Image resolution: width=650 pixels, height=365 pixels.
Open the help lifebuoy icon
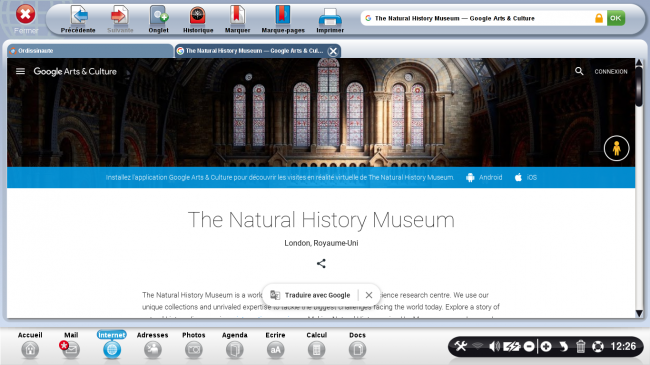pos(597,346)
